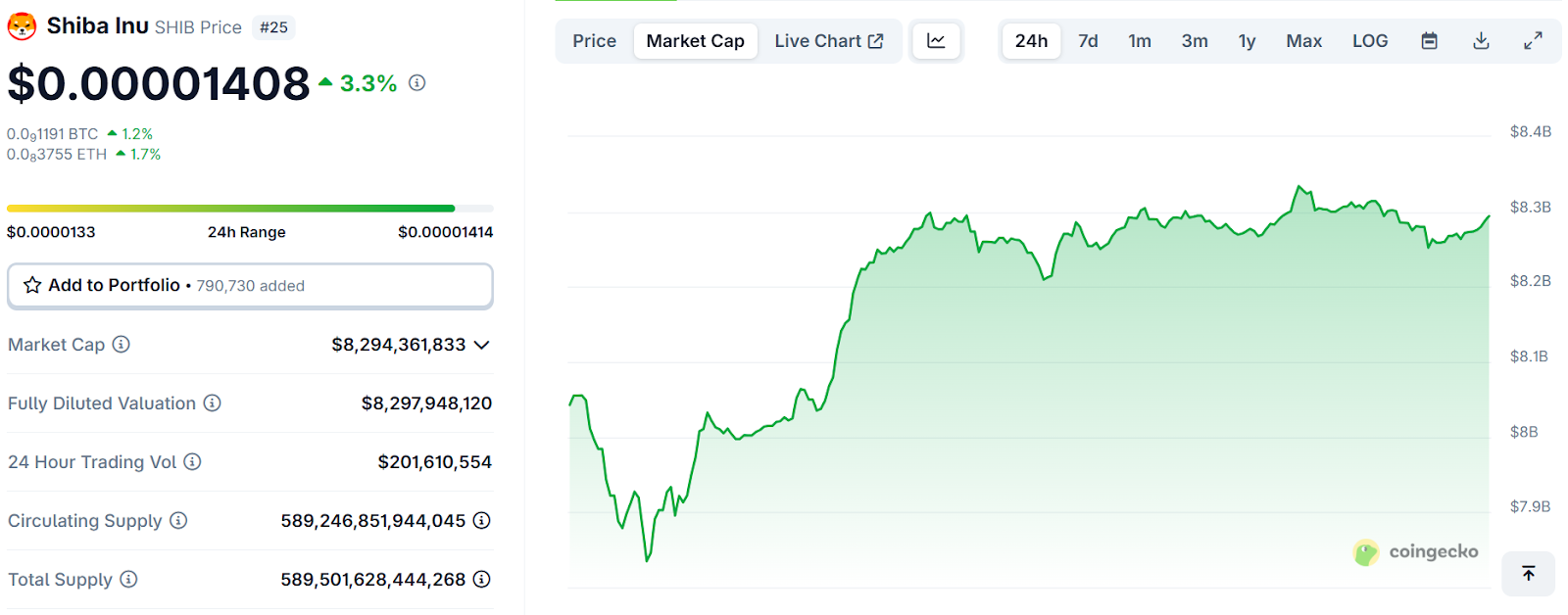Click the Market Cap label
This screenshot has height=615, width=1568.
[56, 345]
